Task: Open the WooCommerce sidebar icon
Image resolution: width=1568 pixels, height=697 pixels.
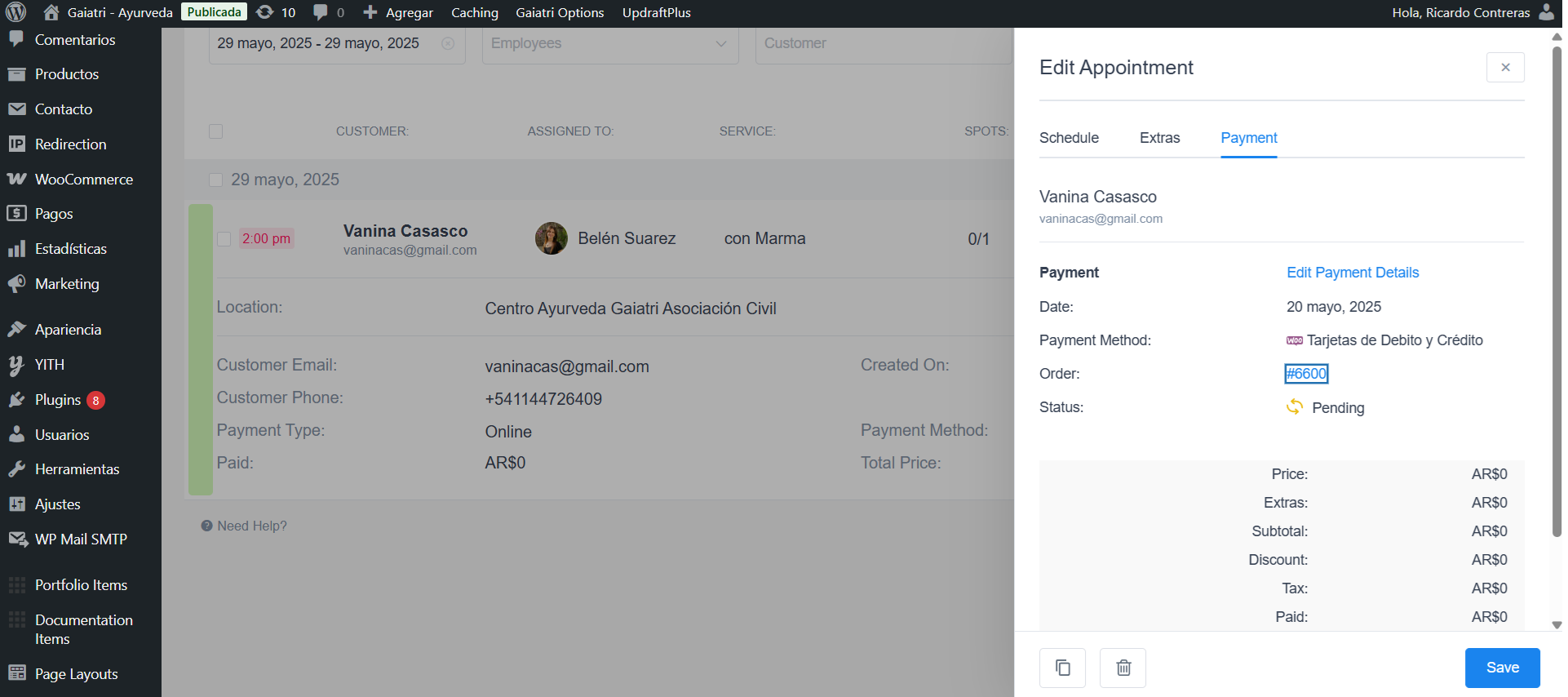Action: point(16,179)
